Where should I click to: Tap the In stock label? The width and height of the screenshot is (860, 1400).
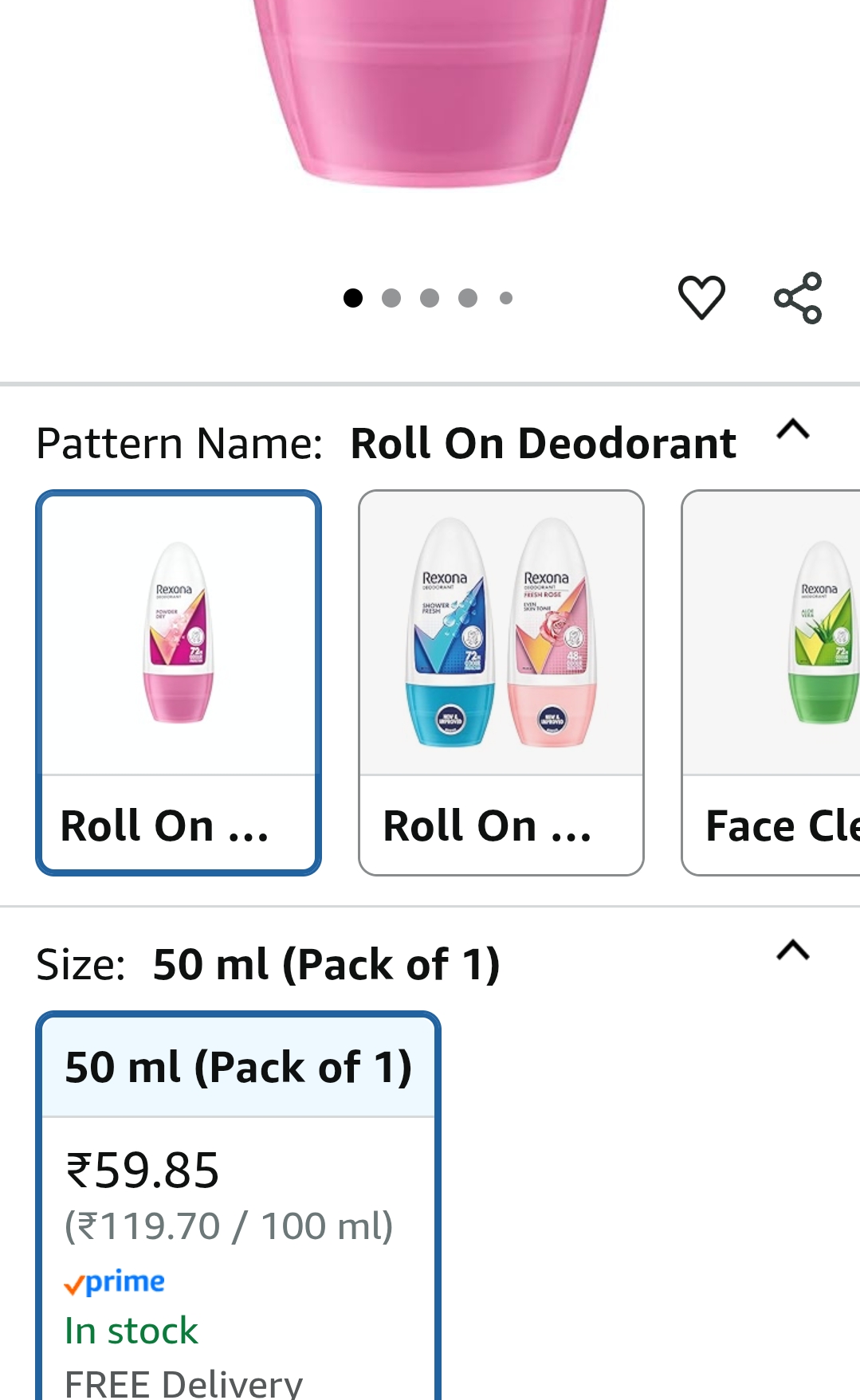pos(132,1331)
